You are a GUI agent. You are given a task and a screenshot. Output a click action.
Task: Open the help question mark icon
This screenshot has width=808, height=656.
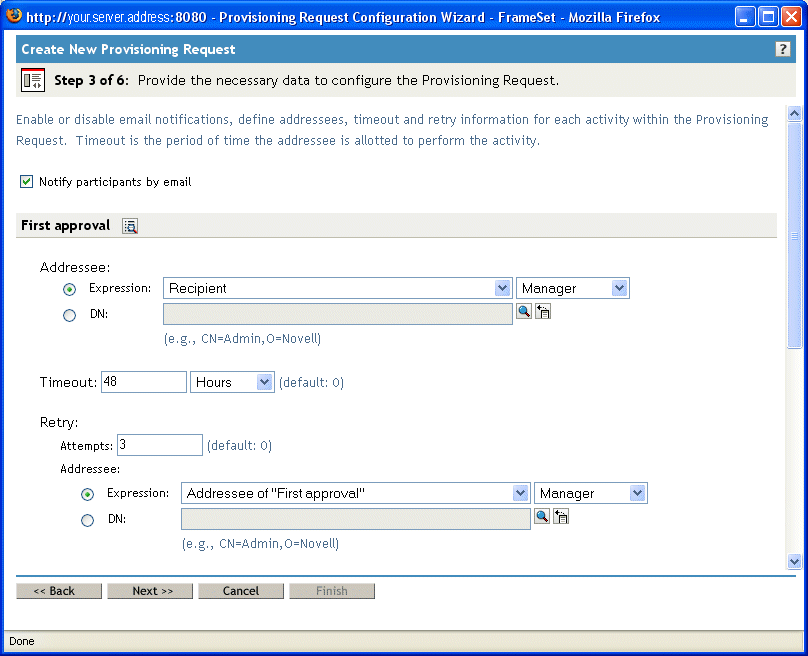[782, 49]
